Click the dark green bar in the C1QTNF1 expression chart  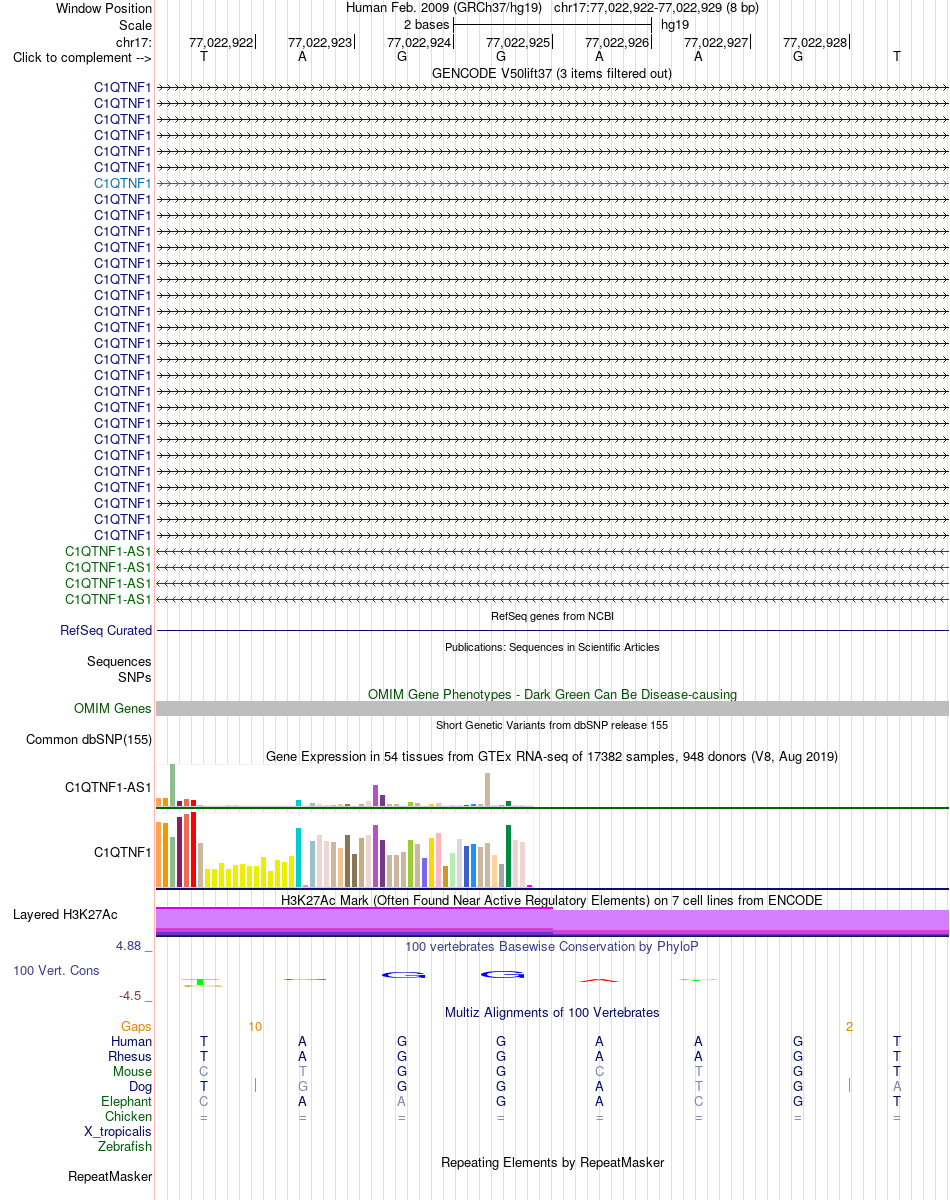[x=509, y=856]
